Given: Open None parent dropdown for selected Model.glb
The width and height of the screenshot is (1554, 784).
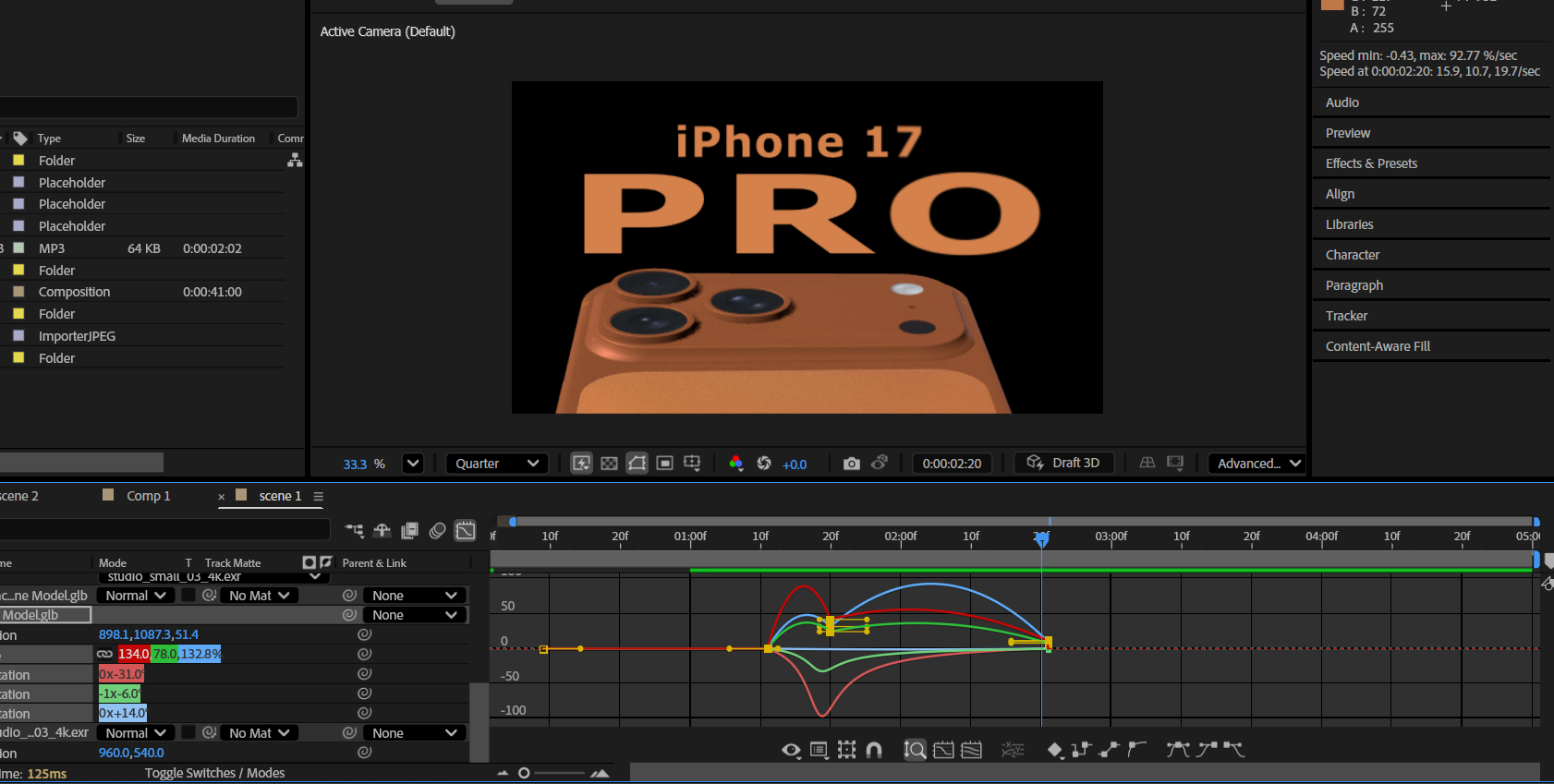Looking at the screenshot, I should (x=415, y=615).
